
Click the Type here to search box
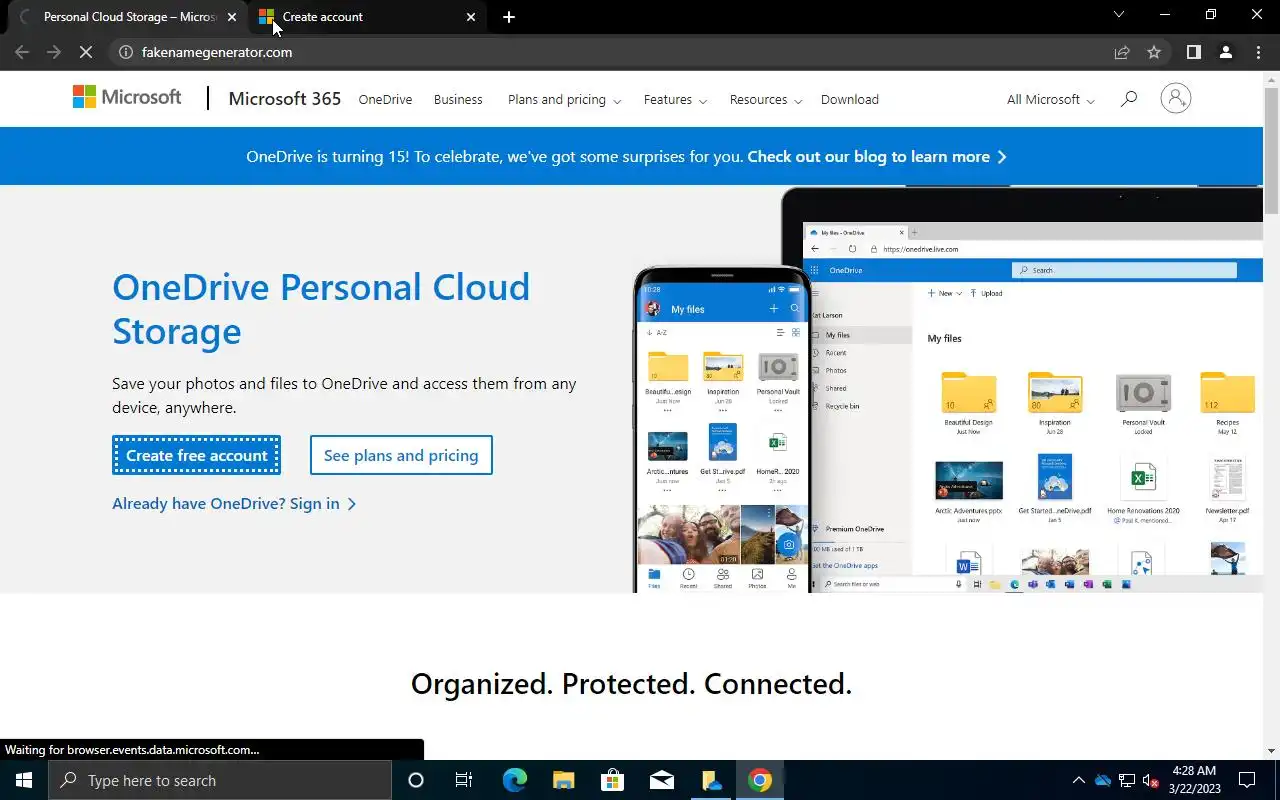pos(220,780)
